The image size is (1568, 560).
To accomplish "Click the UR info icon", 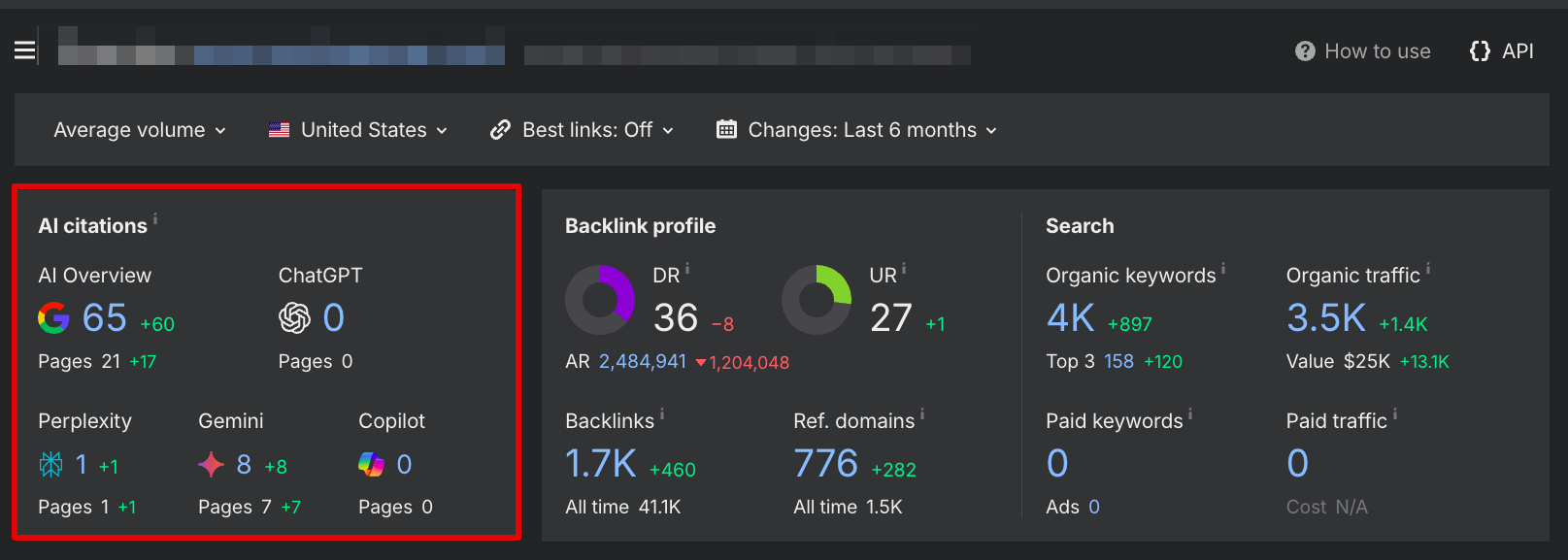I will click(x=904, y=268).
